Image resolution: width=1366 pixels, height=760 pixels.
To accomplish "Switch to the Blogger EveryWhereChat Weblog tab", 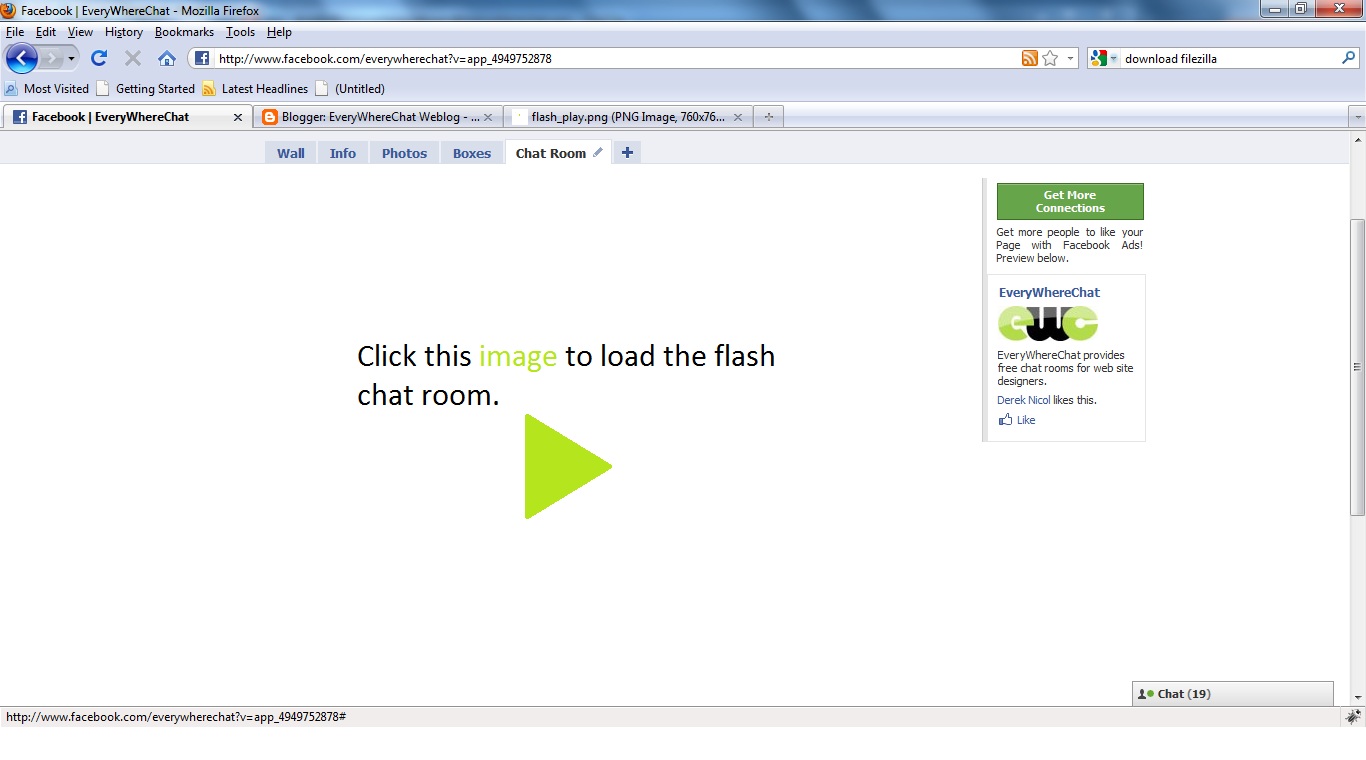I will [377, 117].
